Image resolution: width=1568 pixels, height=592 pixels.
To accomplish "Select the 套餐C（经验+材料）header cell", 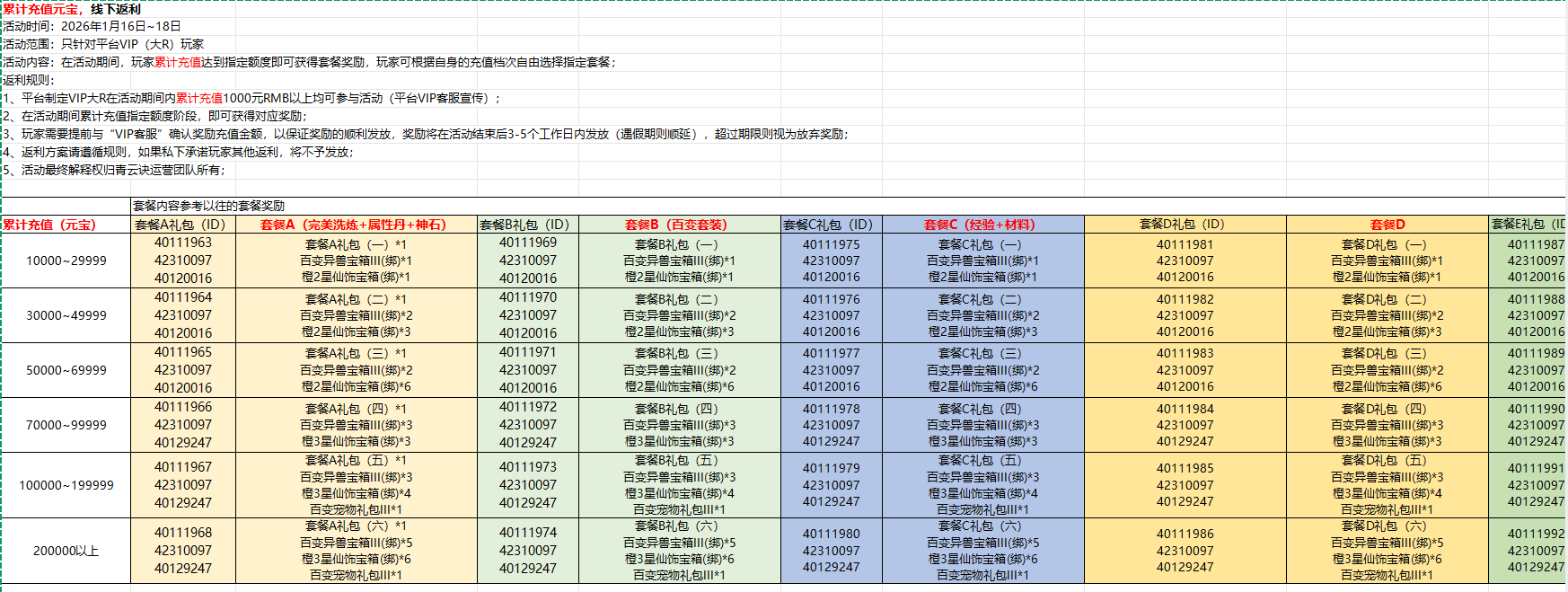I will coord(982,225).
